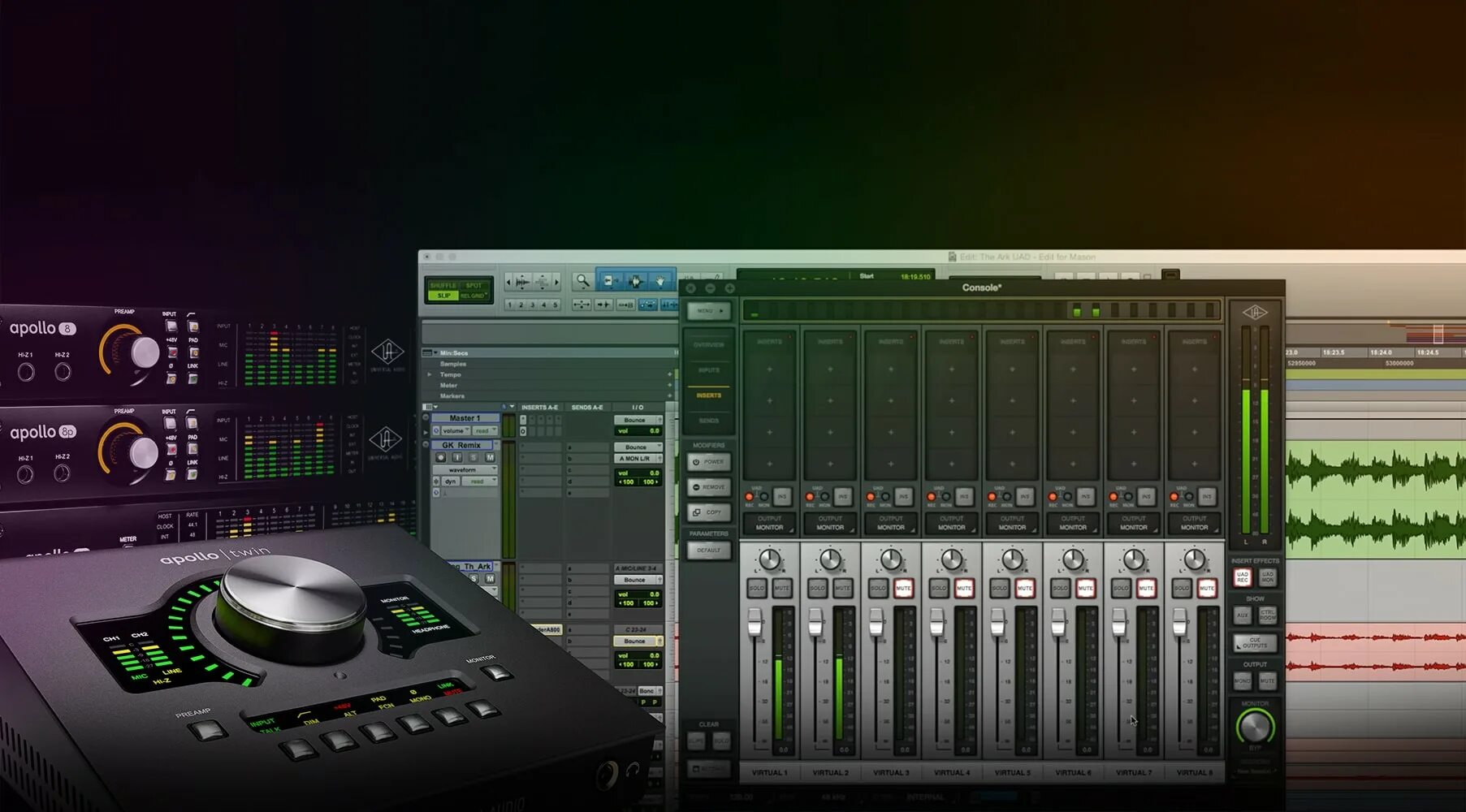The width and height of the screenshot is (1466, 812).
Task: Open the A MON L/R output selector
Action: [x=638, y=458]
